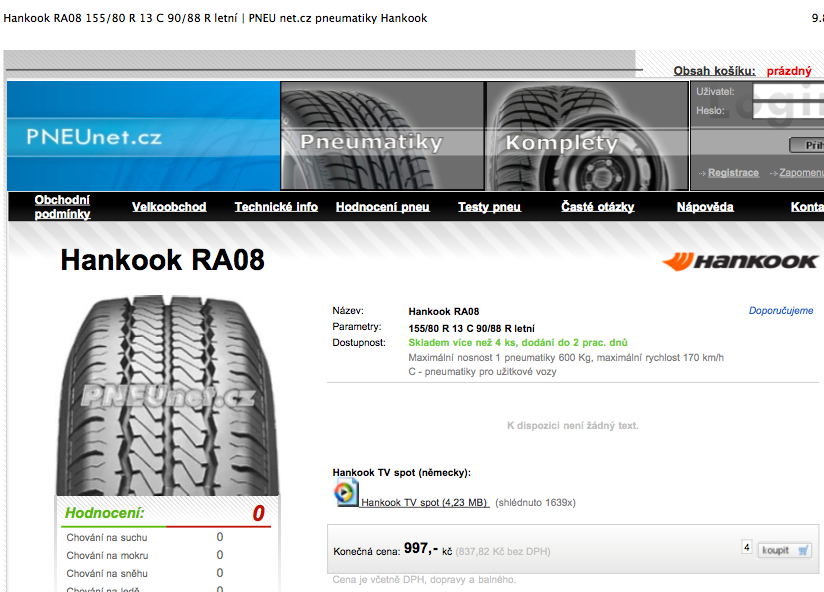Open Kontakt menu item
This screenshot has width=824, height=592.
tap(807, 207)
